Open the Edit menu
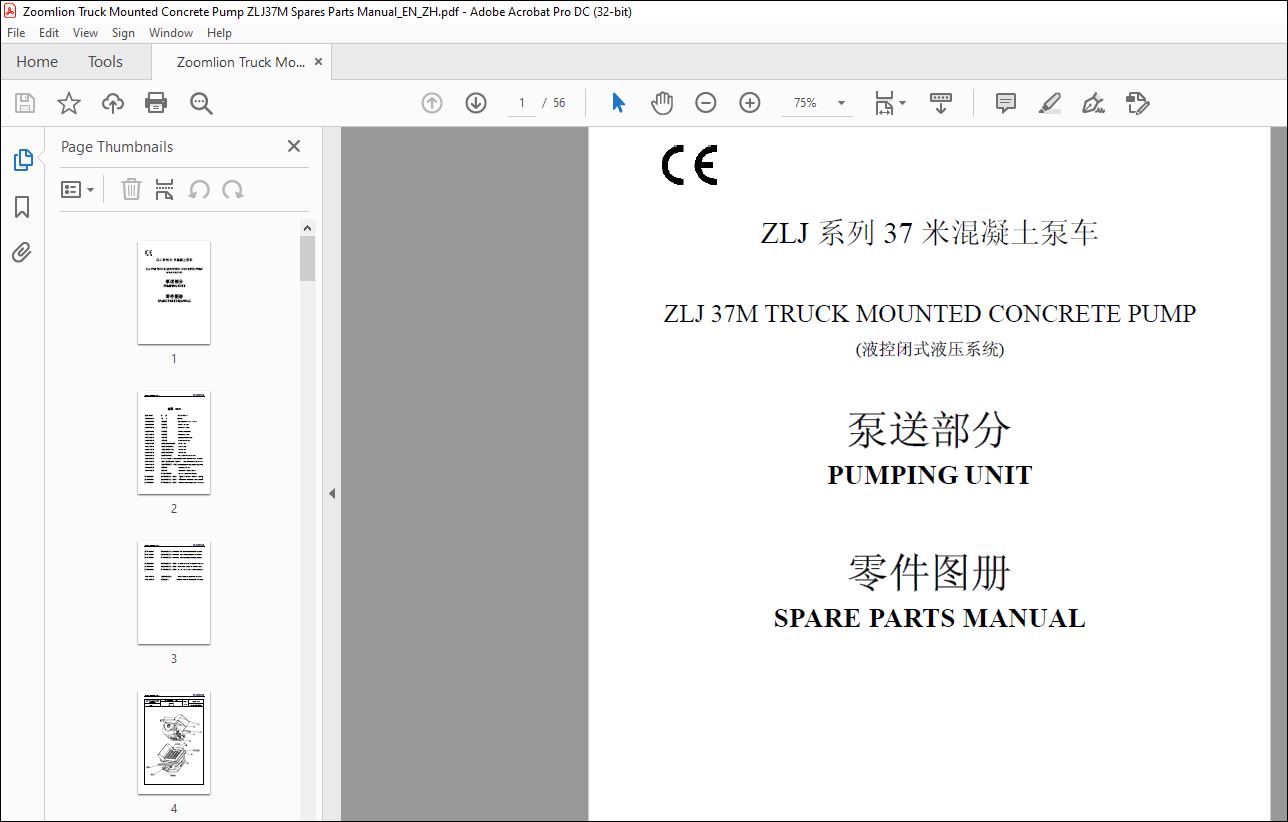Screen dimensions: 1288x822 point(49,33)
